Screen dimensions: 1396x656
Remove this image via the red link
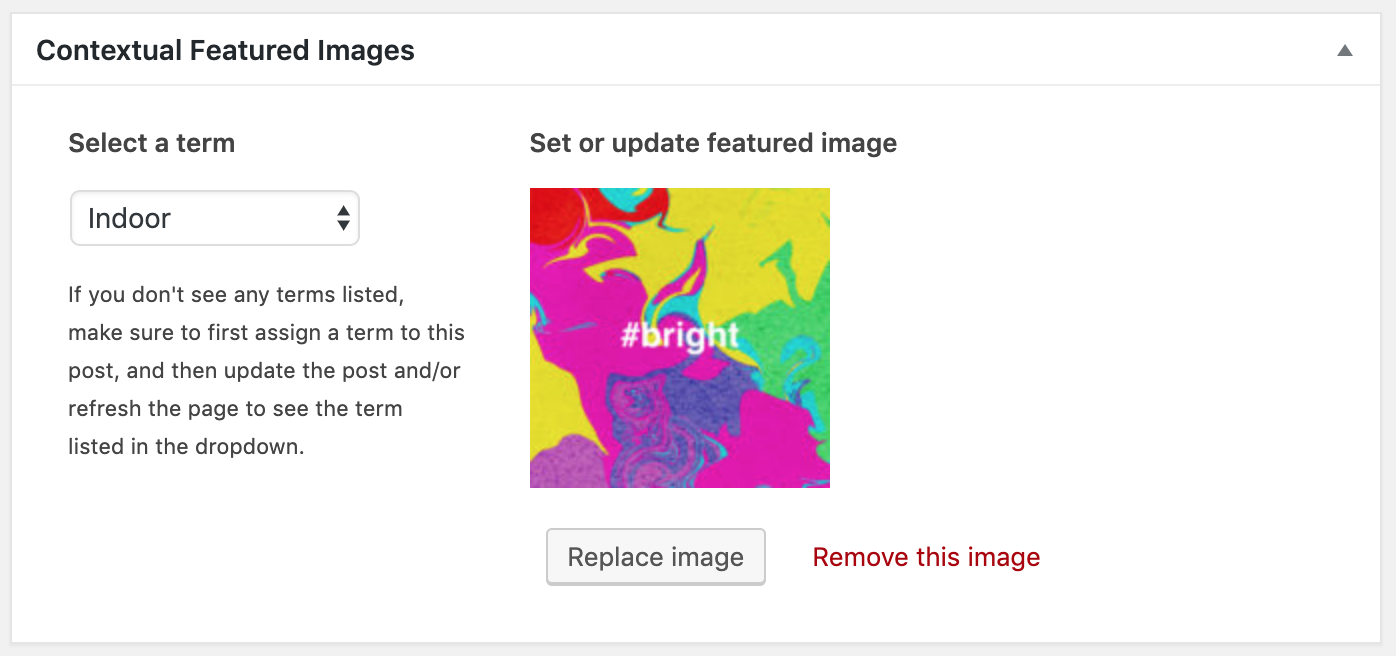pyautogui.click(x=926, y=557)
